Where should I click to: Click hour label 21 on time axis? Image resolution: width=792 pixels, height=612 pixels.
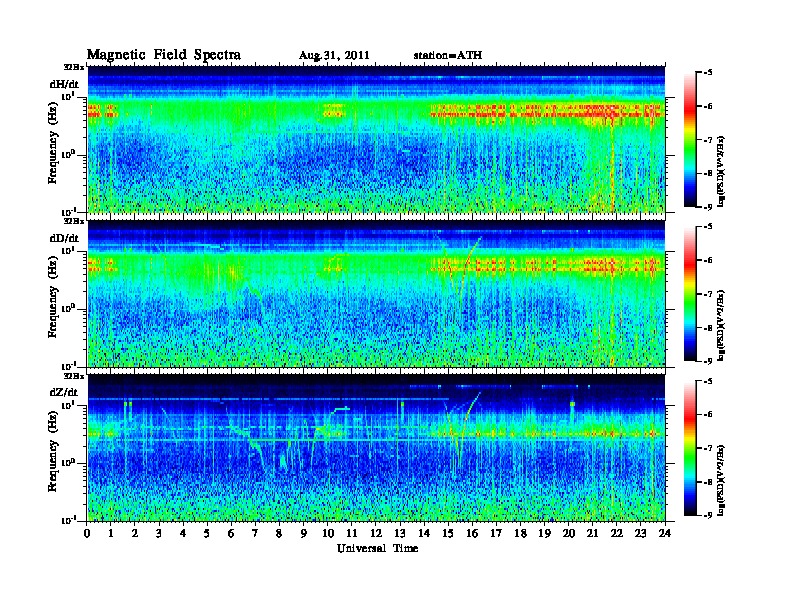592,533
